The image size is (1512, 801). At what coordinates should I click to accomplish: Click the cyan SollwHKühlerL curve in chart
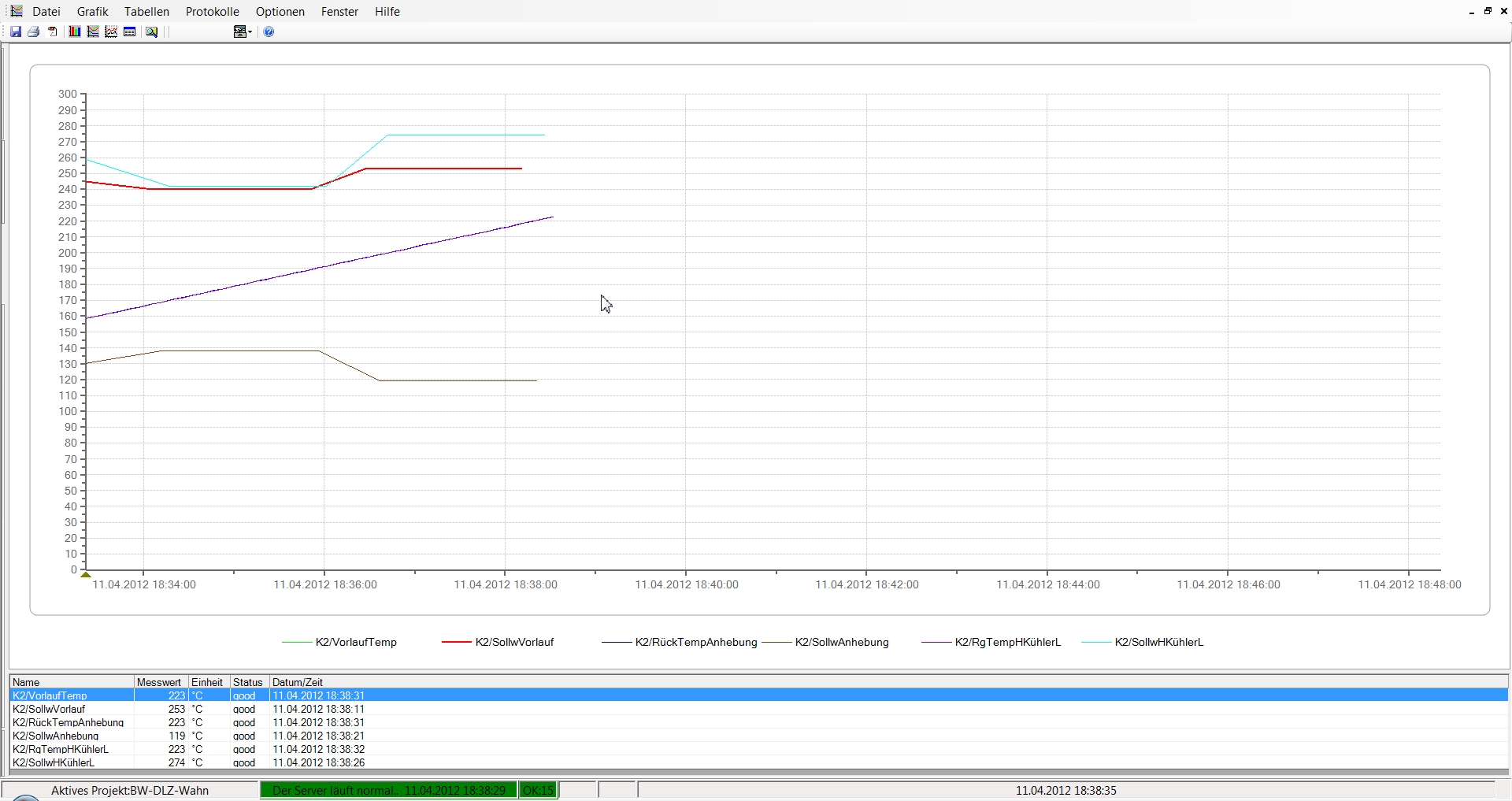pyautogui.click(x=465, y=135)
